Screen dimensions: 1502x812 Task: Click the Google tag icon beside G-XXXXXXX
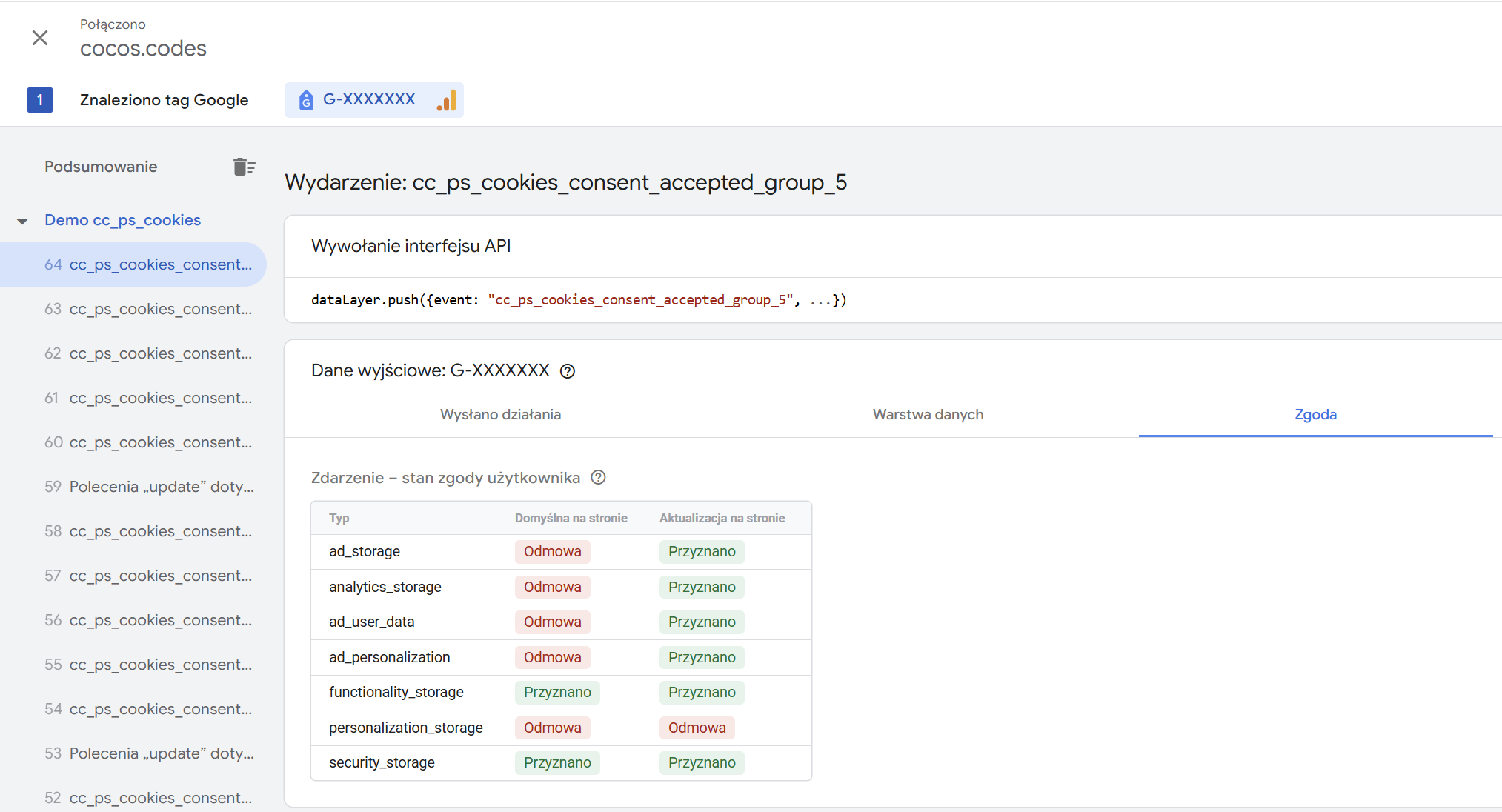click(x=306, y=100)
